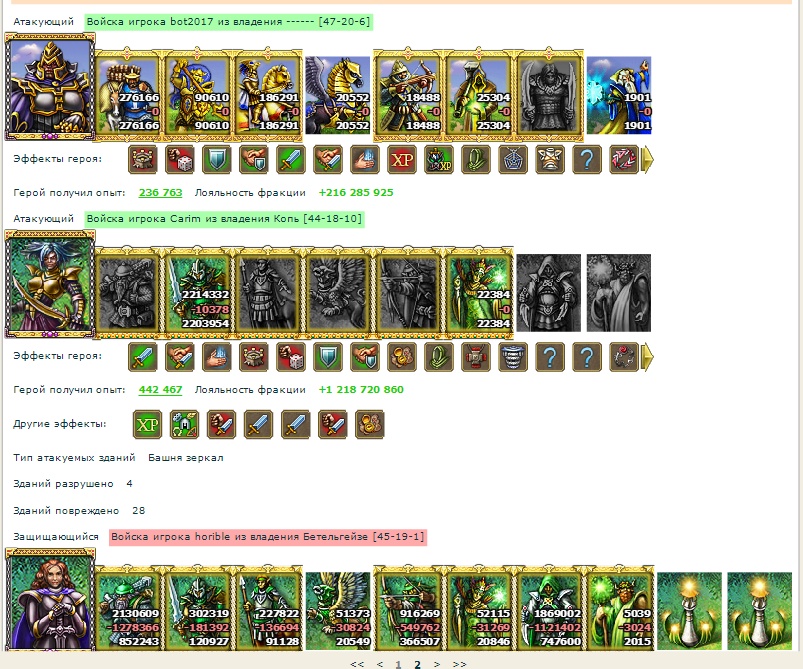Image resolution: width=803 pixels, height=669 pixels.
Task: Click the first question mark icon for Carim
Action: click(550, 357)
